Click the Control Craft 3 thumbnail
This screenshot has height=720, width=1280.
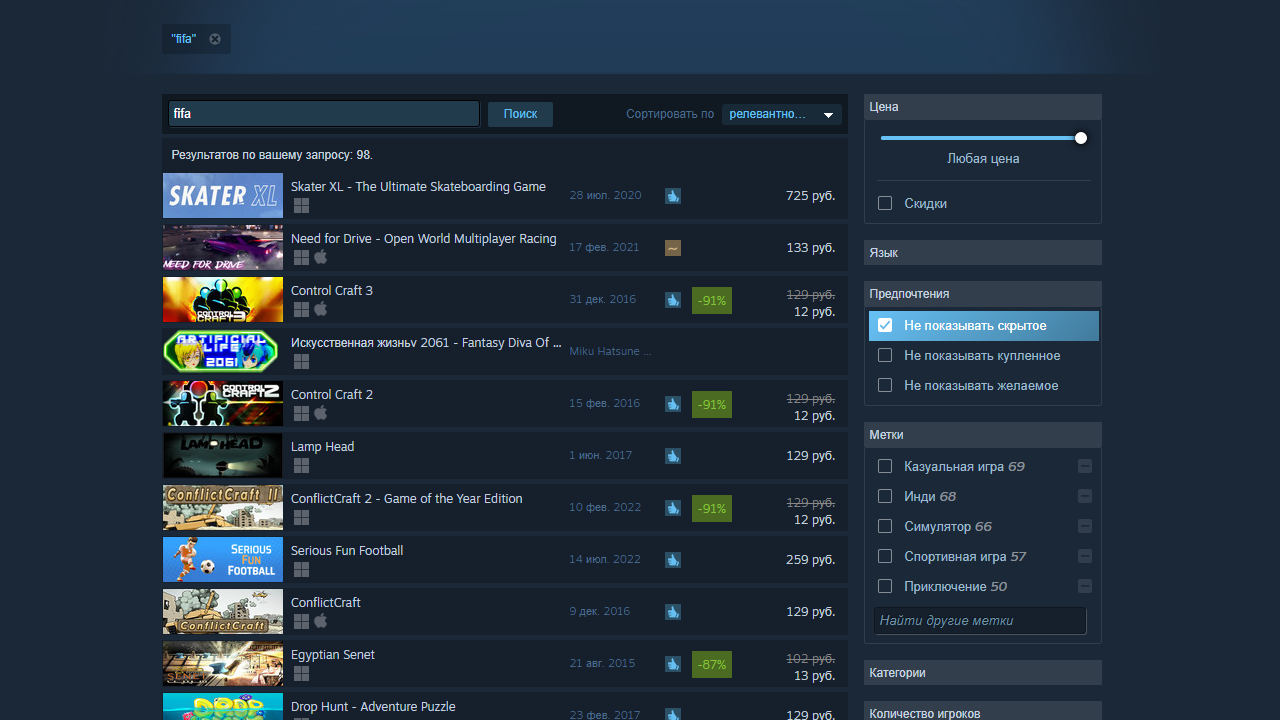[223, 300]
